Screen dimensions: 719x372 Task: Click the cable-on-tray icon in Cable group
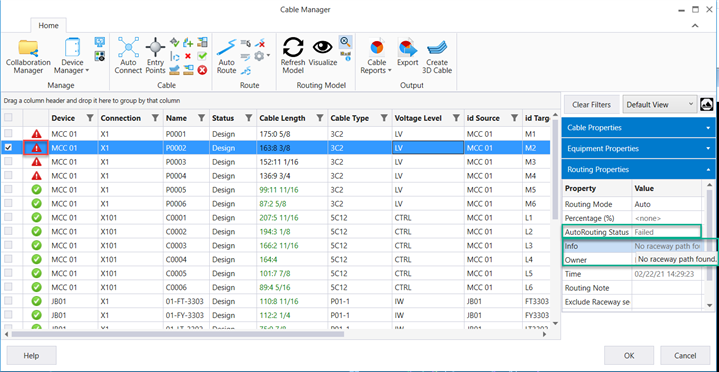point(174,70)
